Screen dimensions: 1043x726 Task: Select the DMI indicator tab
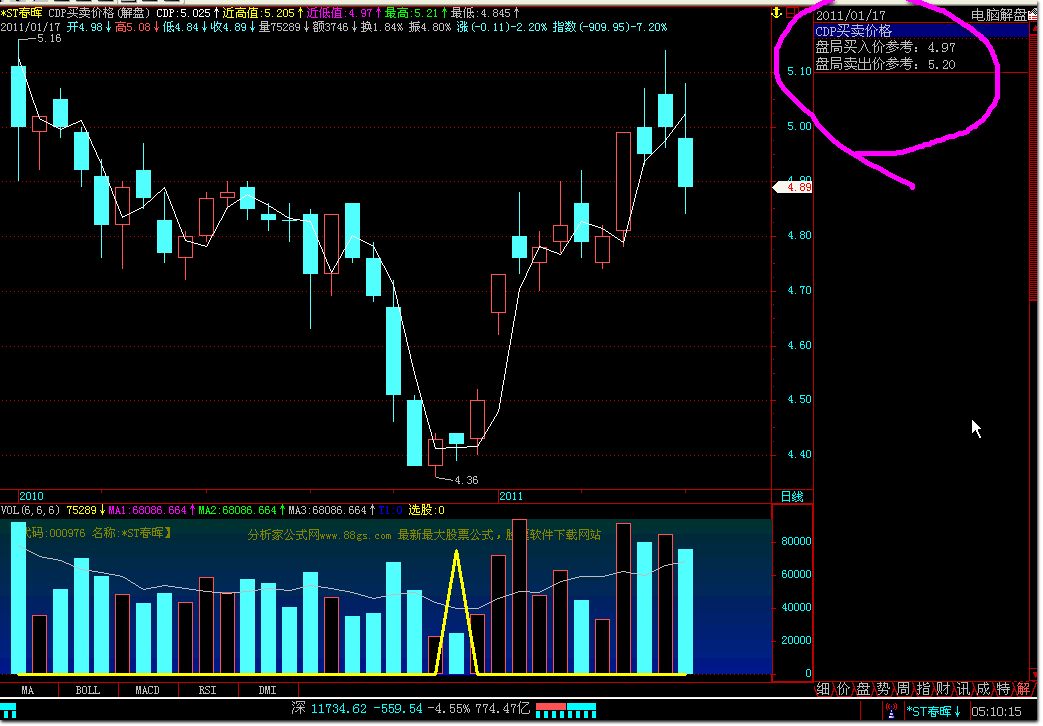pos(267,690)
